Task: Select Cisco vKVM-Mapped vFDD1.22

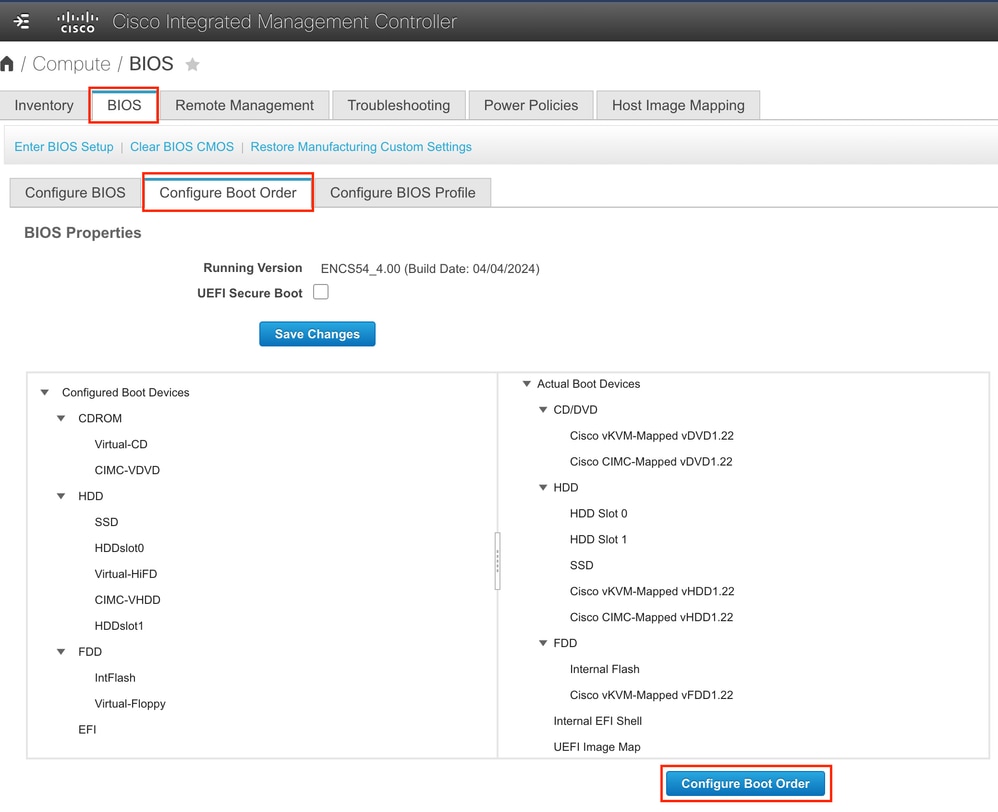Action: 651,696
